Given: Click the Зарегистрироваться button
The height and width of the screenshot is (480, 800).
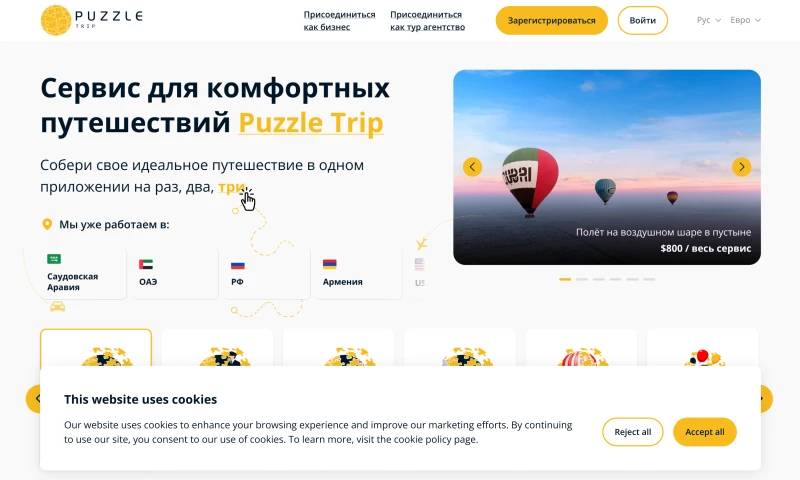Looking at the screenshot, I should (552, 20).
